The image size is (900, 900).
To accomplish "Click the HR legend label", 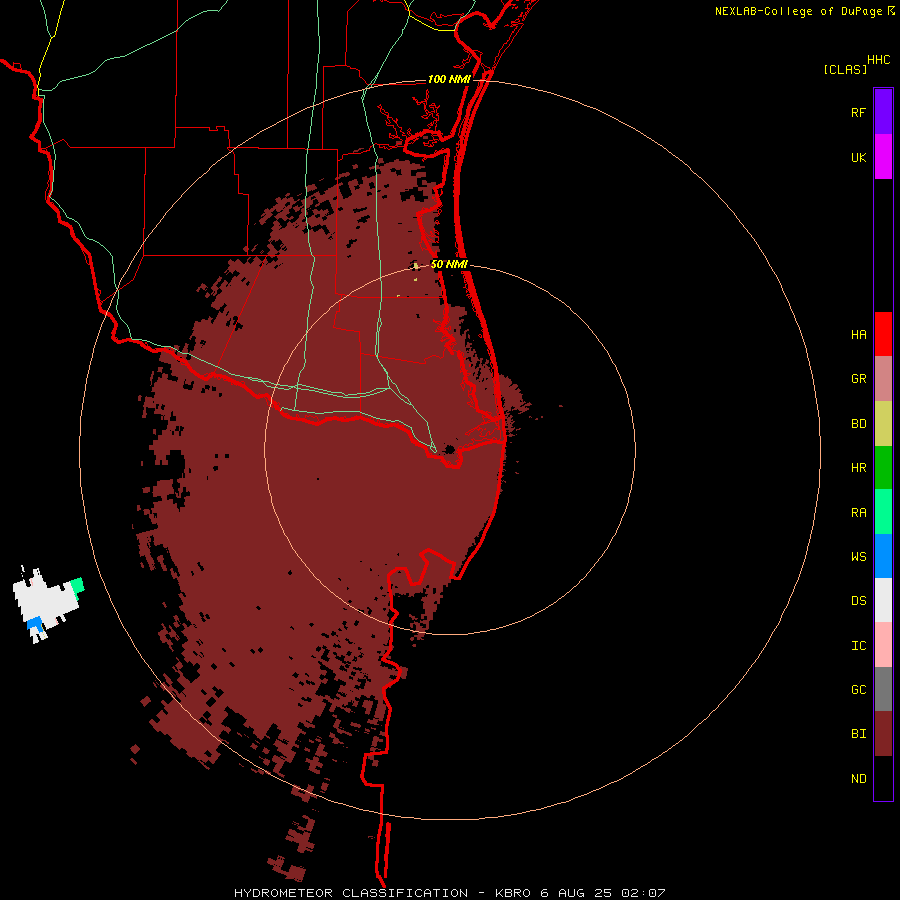I will tap(858, 468).
